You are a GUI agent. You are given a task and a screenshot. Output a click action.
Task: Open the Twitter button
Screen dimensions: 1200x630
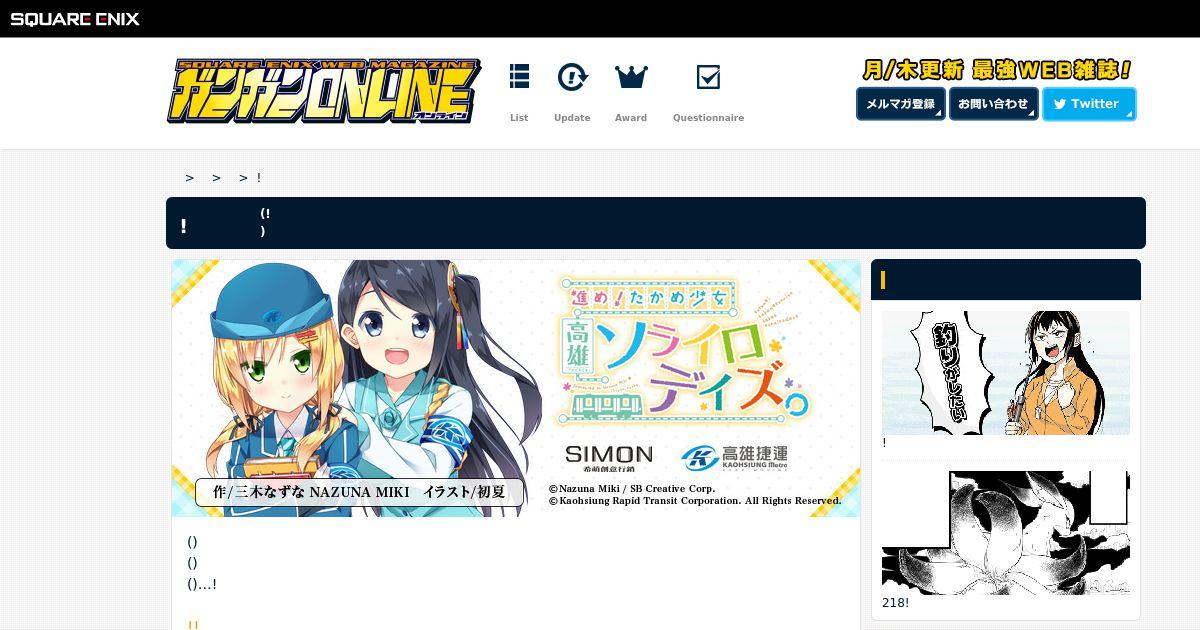[x=1089, y=104]
